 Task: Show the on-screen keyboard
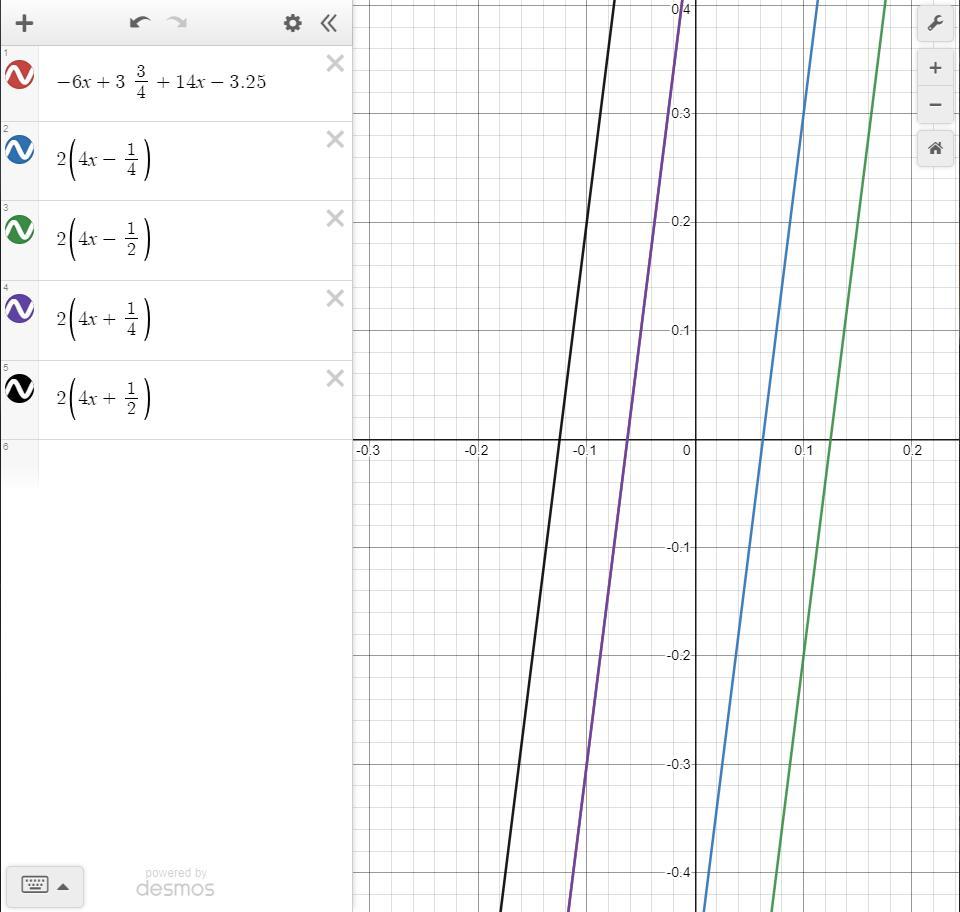pos(45,886)
